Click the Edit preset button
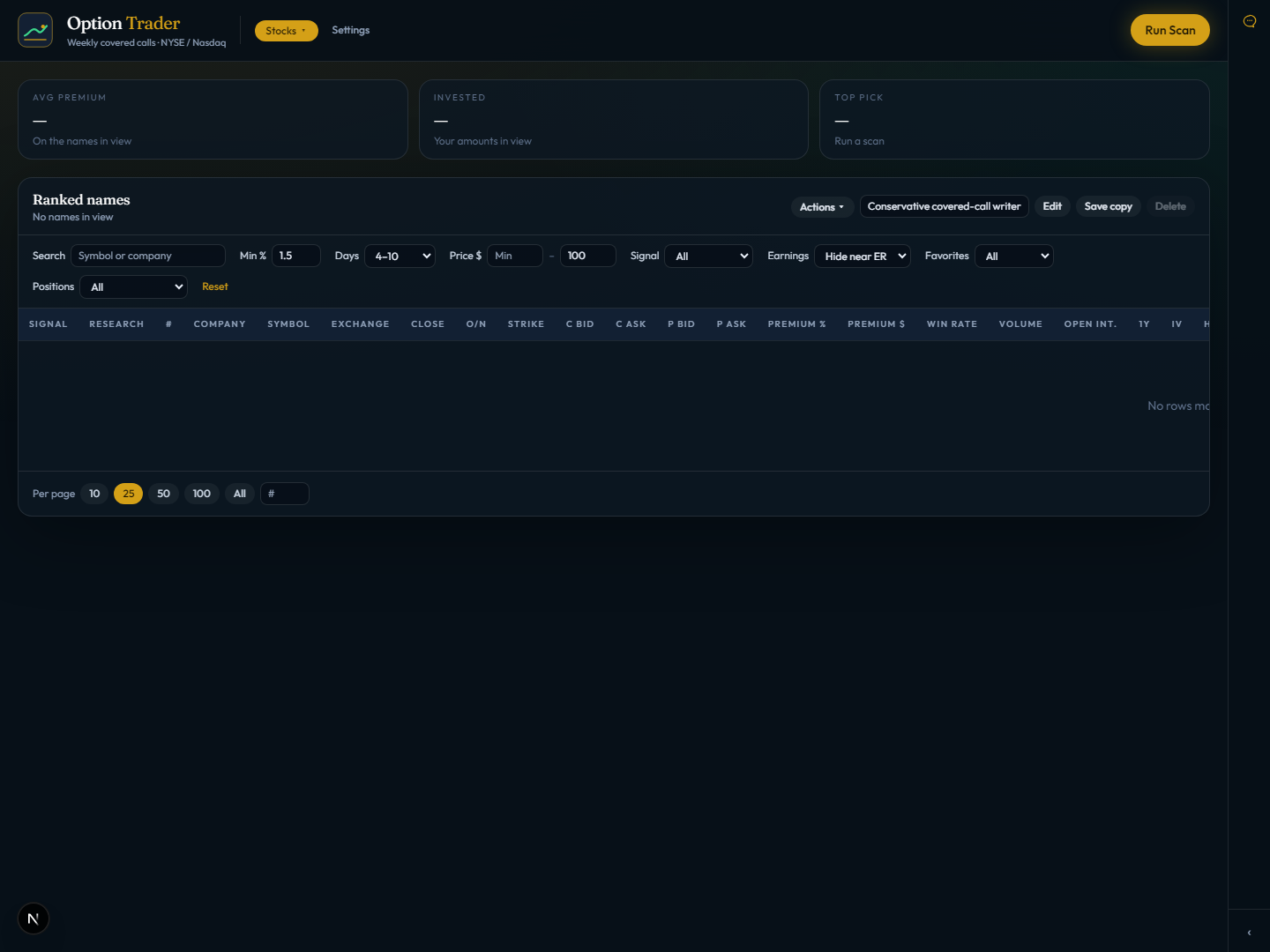Viewport: 1270px width, 952px height. [x=1052, y=206]
